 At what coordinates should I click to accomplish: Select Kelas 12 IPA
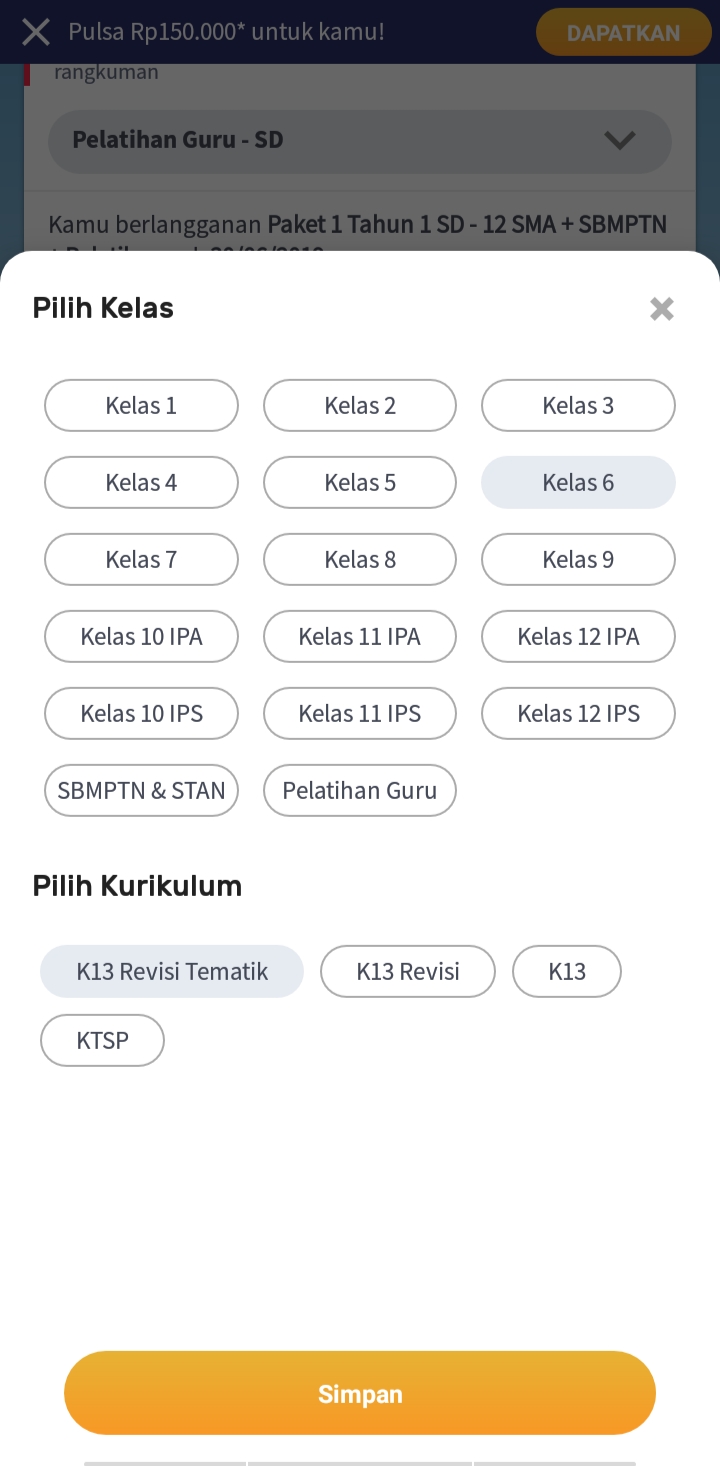click(578, 636)
